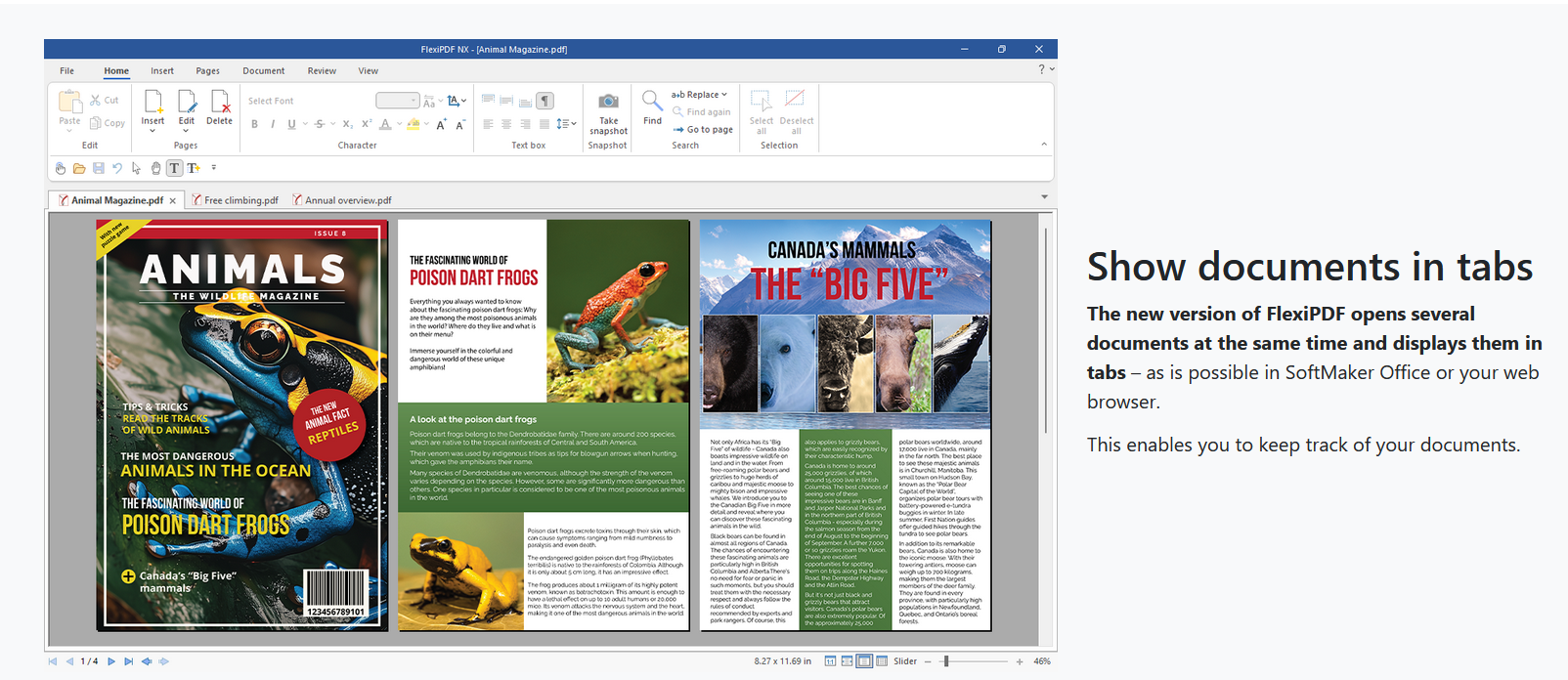Align text right in Text box
The image size is (1568, 680).
click(525, 124)
